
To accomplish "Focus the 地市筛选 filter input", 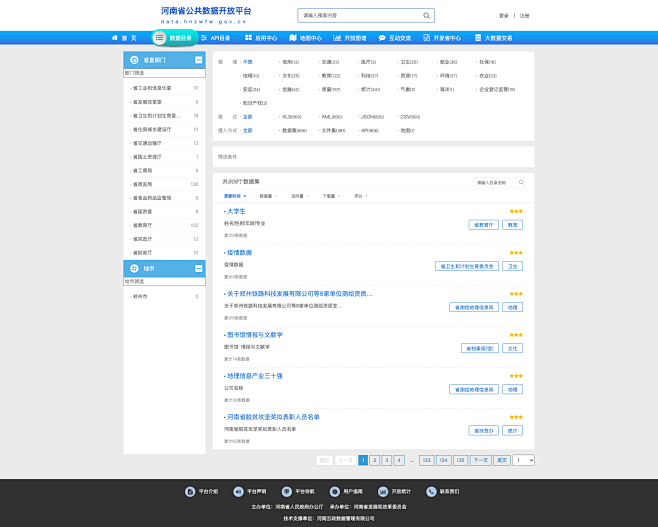I will 164,282.
